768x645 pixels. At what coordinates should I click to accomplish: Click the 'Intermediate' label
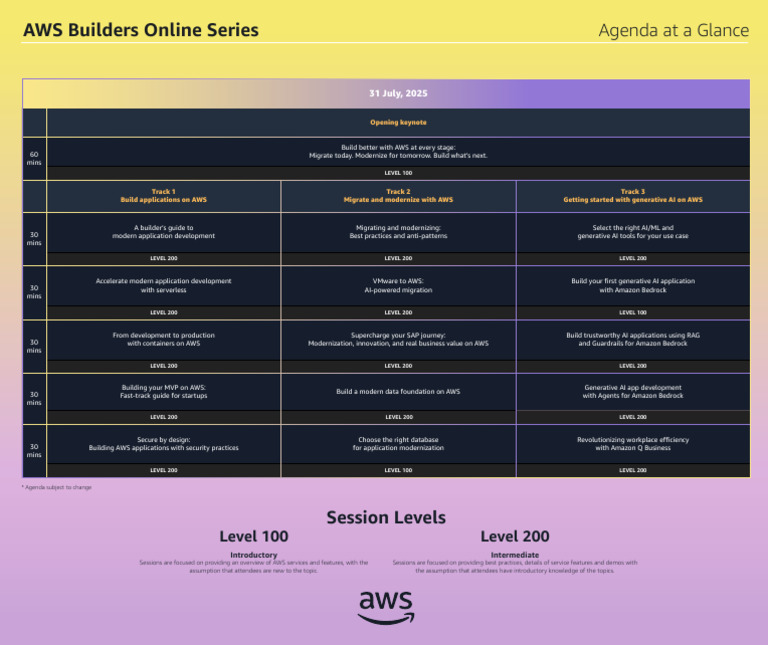[x=515, y=555]
